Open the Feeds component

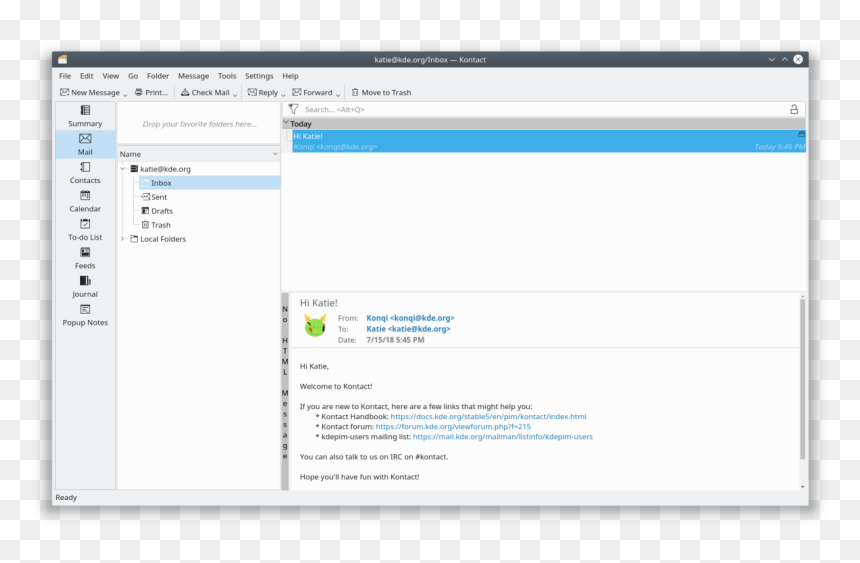[x=85, y=258]
